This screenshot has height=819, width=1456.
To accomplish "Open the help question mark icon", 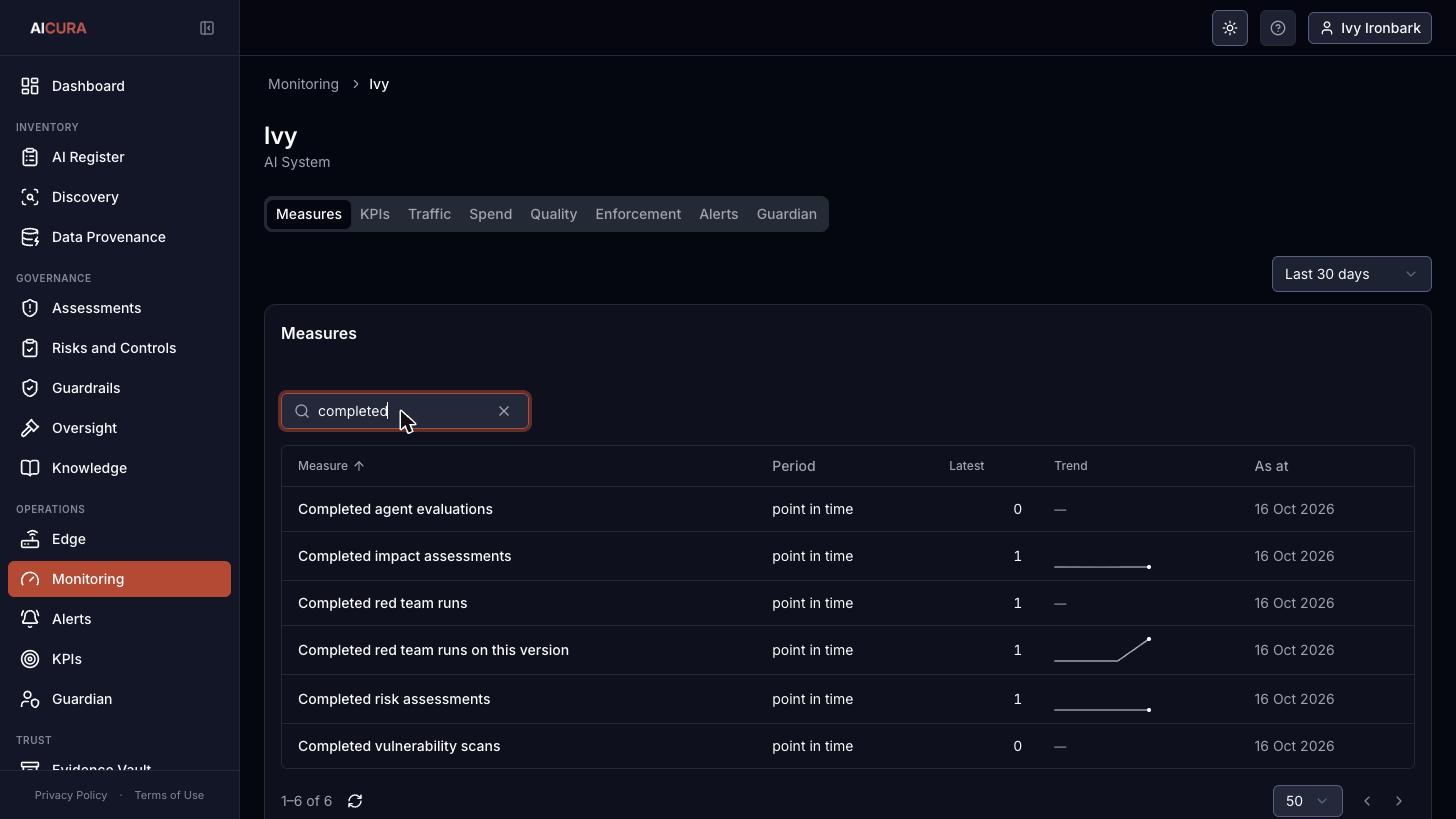I will tap(1278, 28).
